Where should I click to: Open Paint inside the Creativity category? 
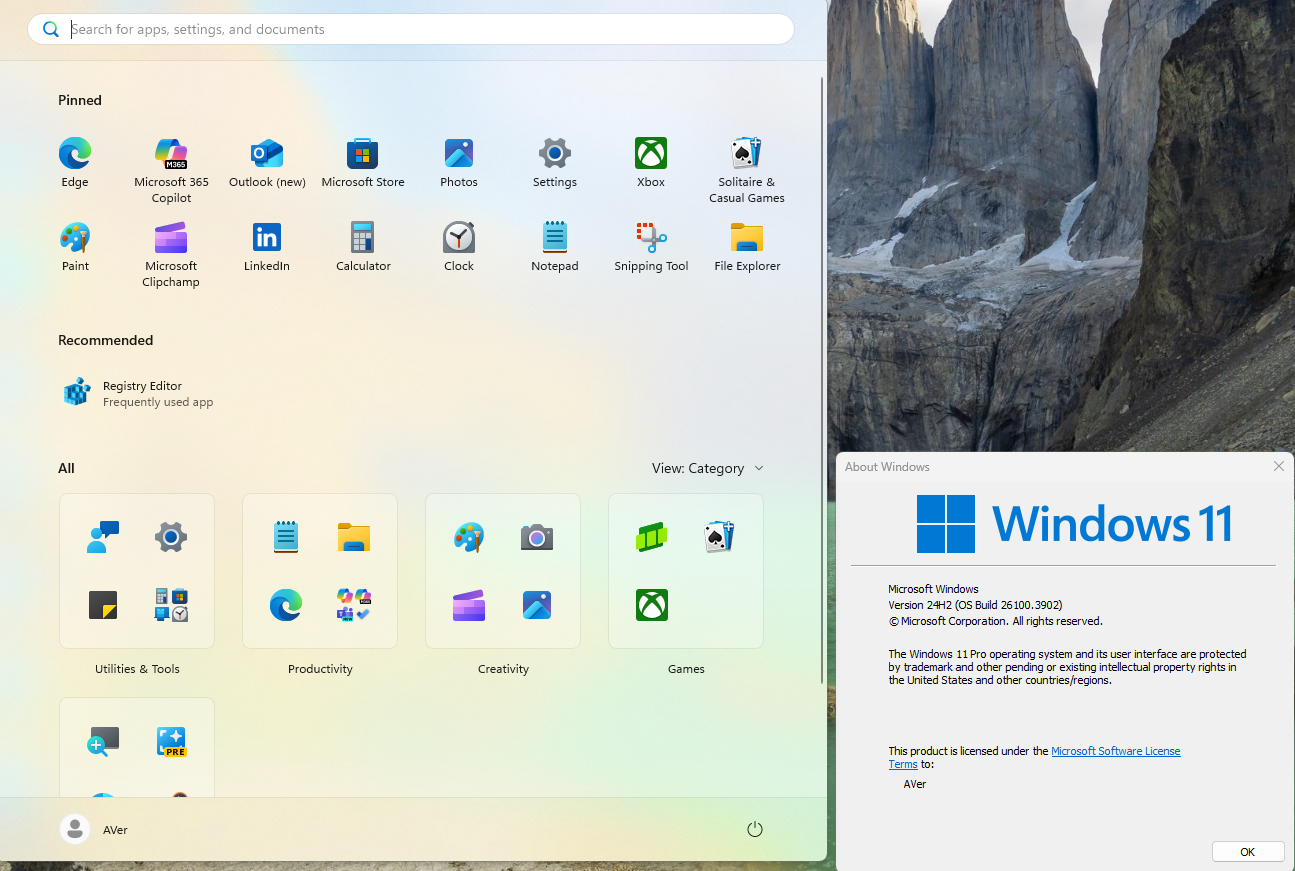click(x=469, y=537)
